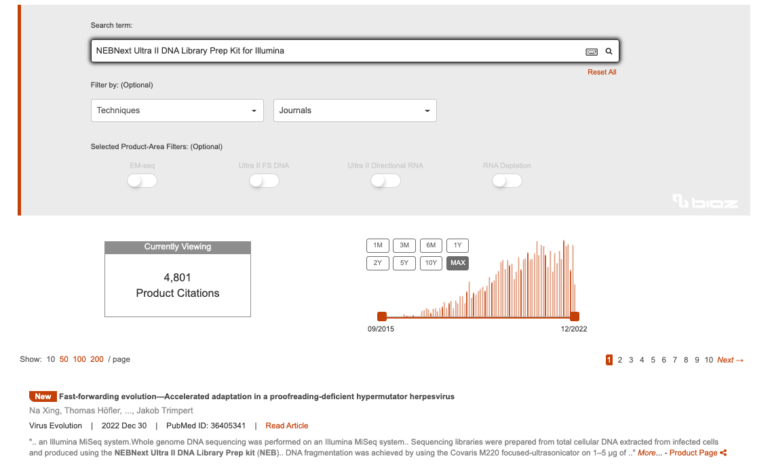Click into the search term input field

point(330,51)
